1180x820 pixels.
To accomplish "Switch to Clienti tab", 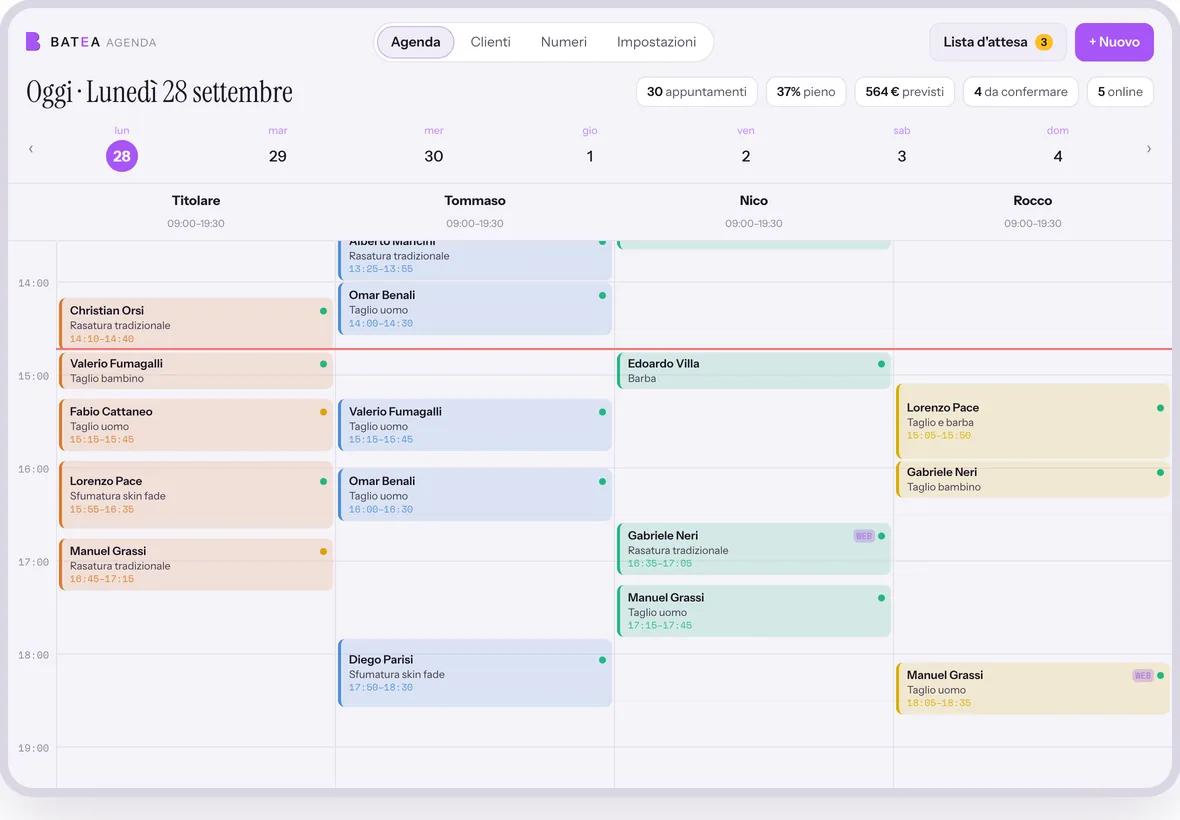I will coord(491,42).
